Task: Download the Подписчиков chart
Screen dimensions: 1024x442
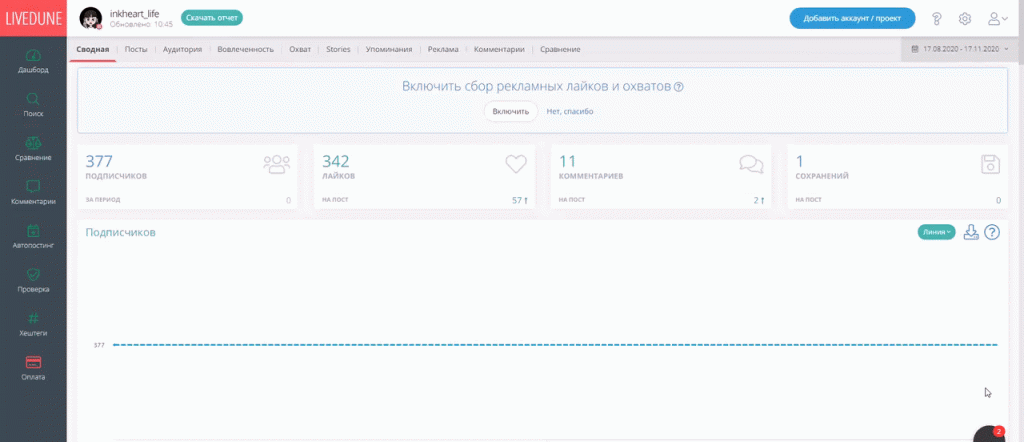Action: (x=970, y=232)
